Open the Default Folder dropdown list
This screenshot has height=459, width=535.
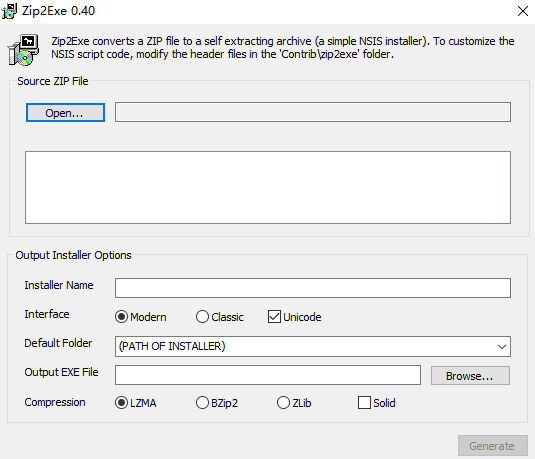313,346
